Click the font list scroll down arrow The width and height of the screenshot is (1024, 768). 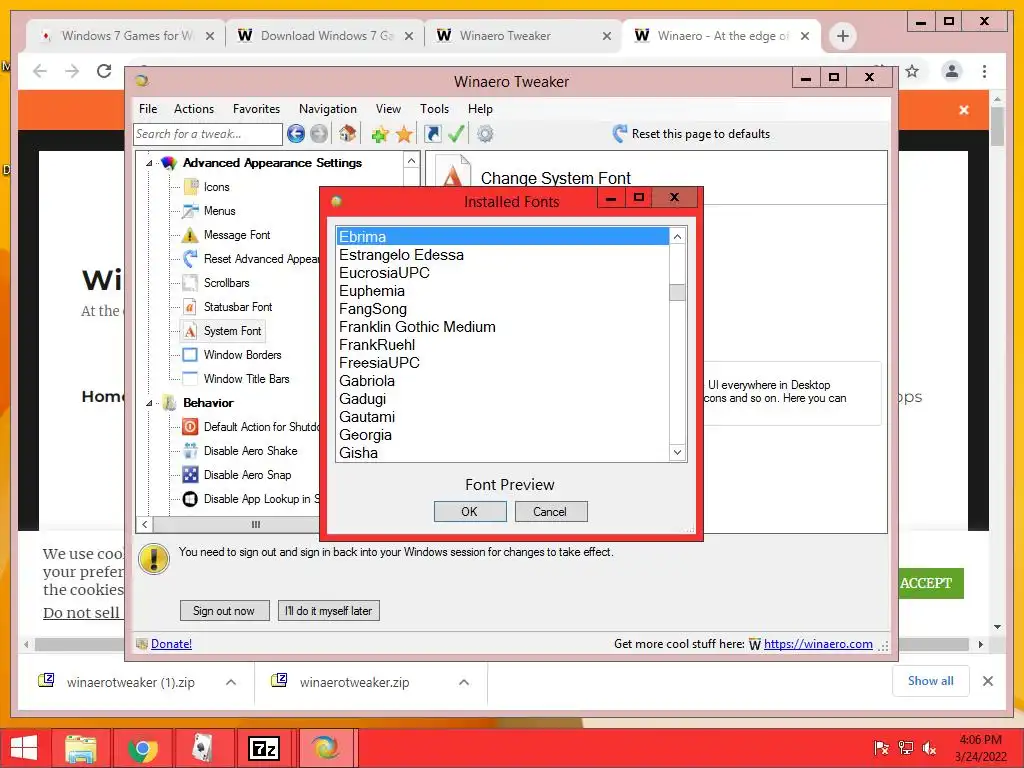677,452
